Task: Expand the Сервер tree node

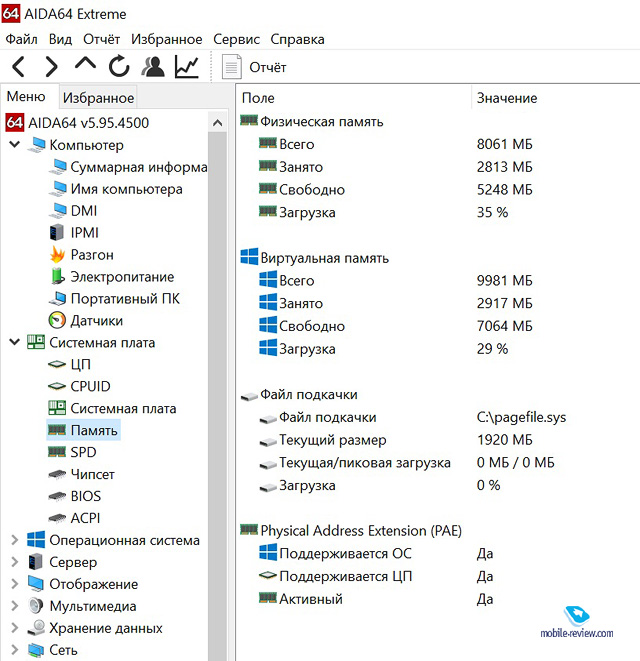Action: pyautogui.click(x=15, y=562)
